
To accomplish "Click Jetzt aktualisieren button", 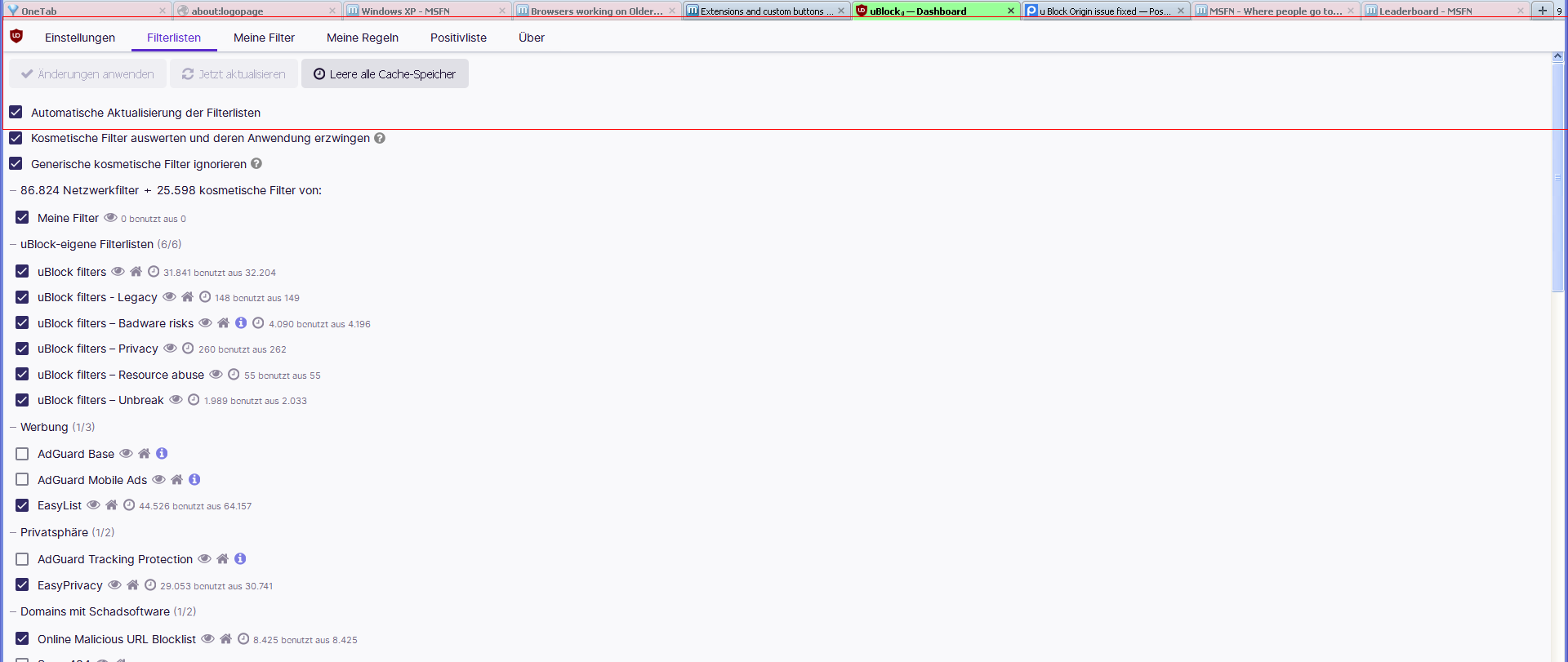I will (x=234, y=73).
